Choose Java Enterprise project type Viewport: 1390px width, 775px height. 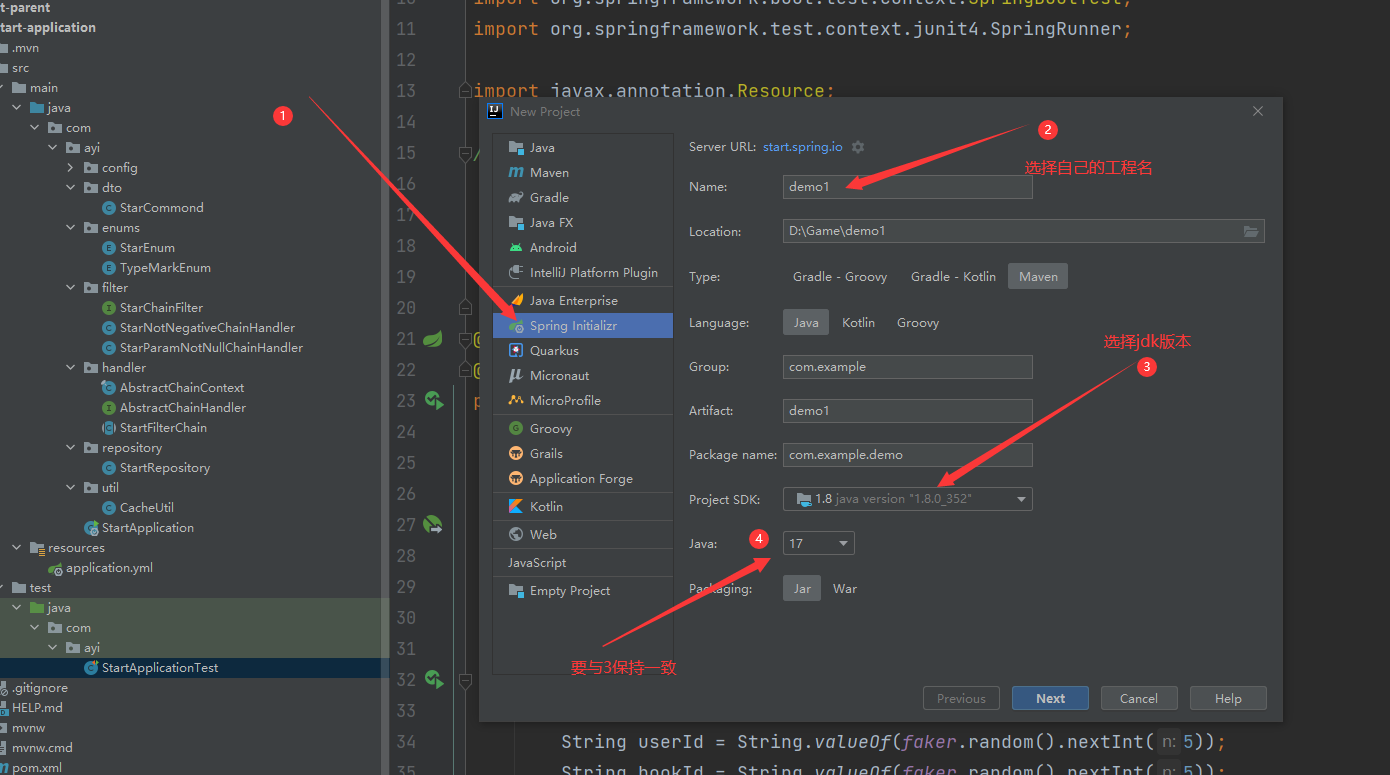coord(583,300)
